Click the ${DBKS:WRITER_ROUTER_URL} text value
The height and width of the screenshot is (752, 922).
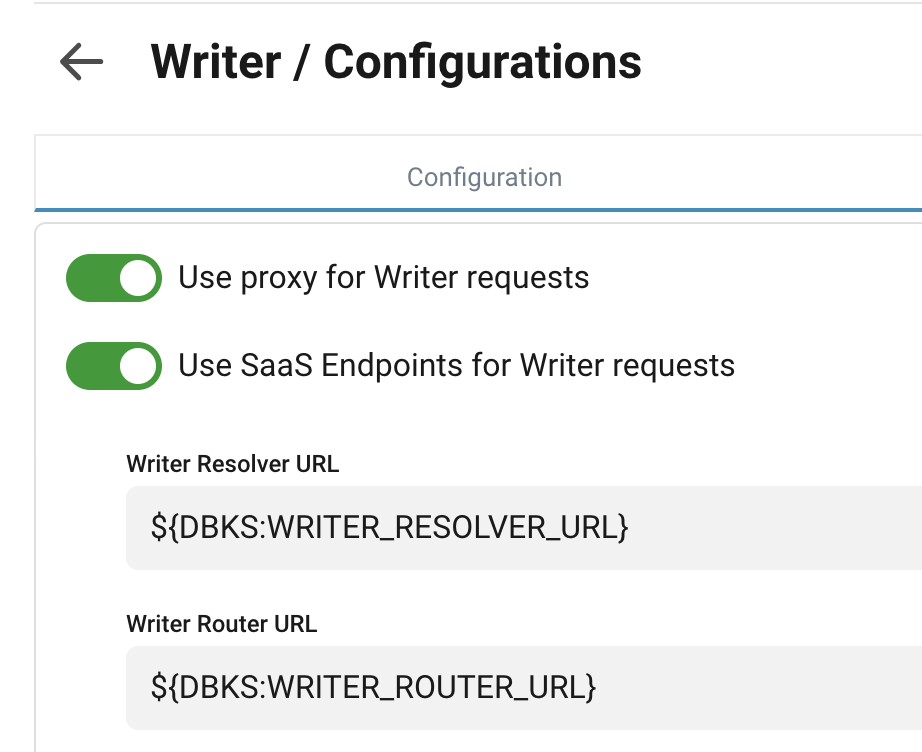tap(373, 688)
